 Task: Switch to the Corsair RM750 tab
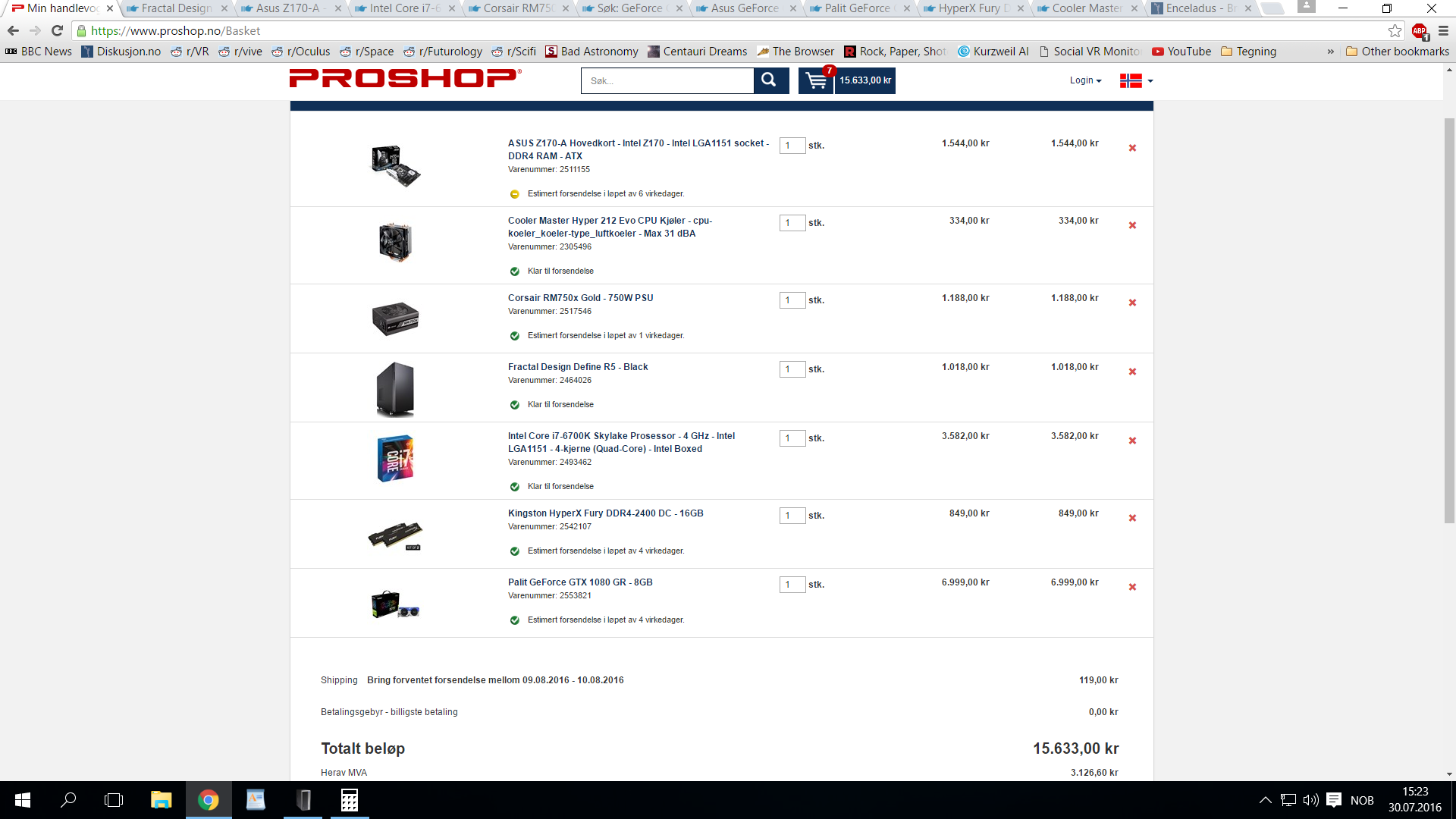[518, 8]
